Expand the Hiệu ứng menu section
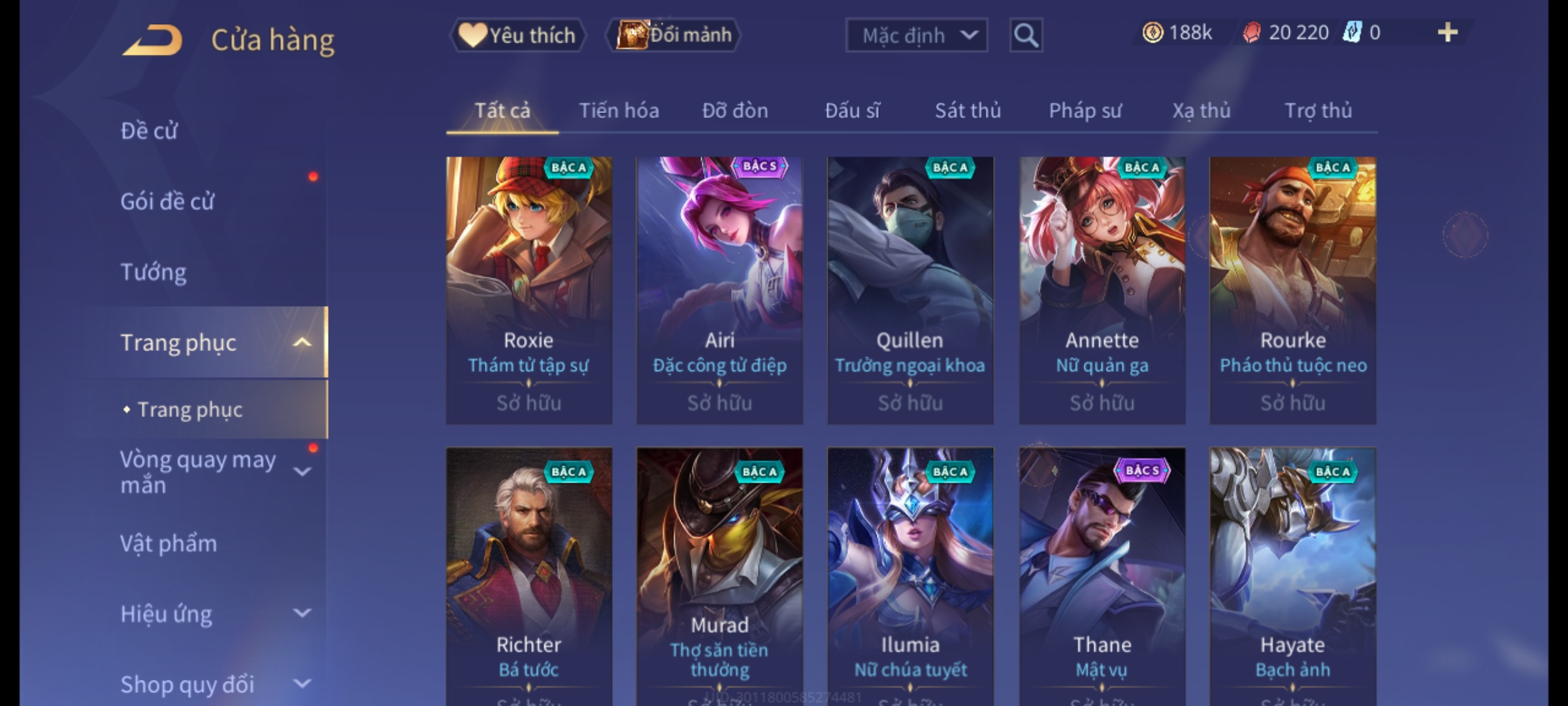Viewport: 1568px width, 706px height. (302, 613)
